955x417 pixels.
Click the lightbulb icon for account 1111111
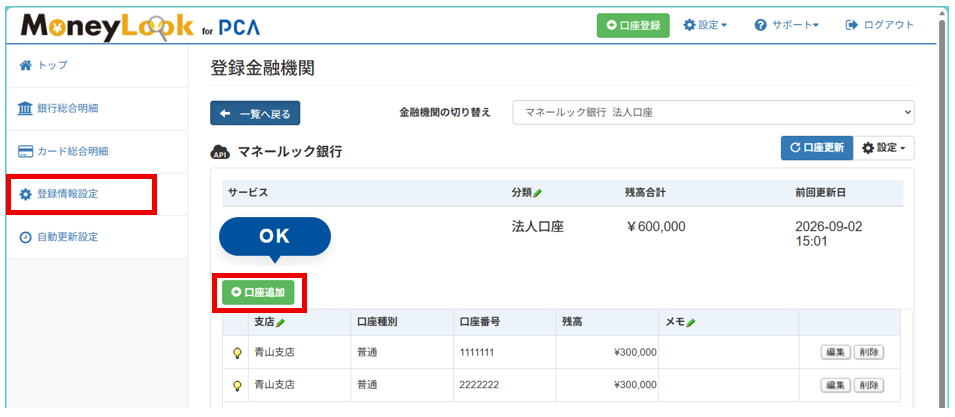click(237, 352)
